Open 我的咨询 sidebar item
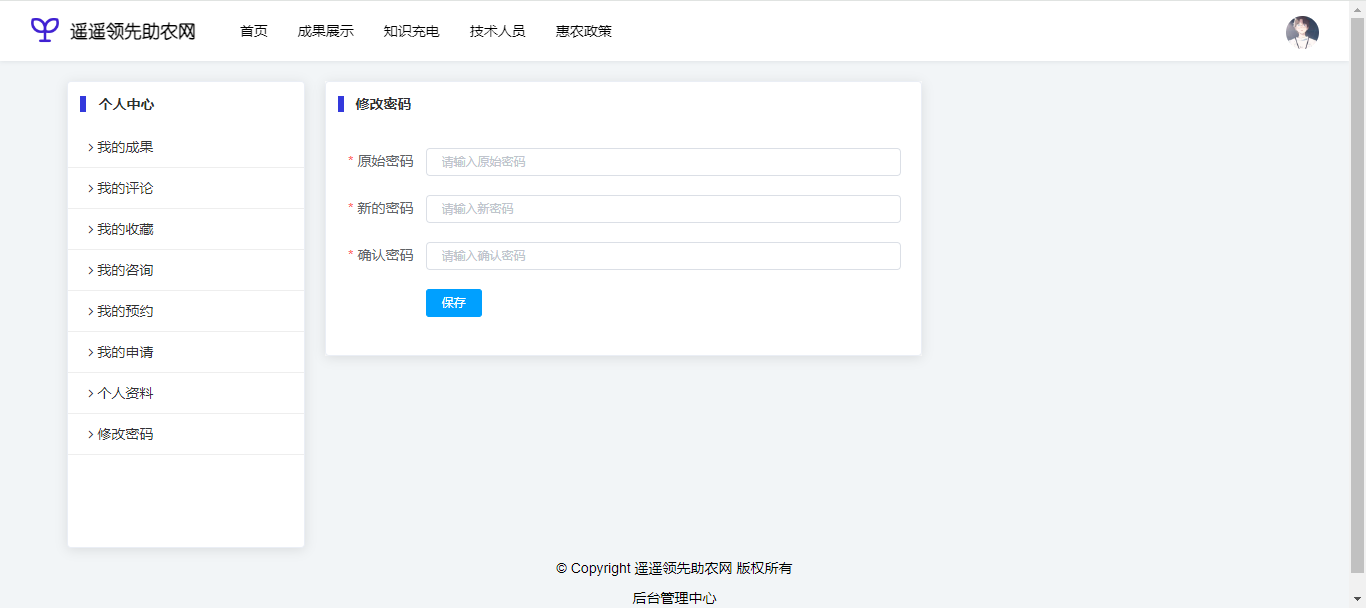The height and width of the screenshot is (608, 1366). 125,270
